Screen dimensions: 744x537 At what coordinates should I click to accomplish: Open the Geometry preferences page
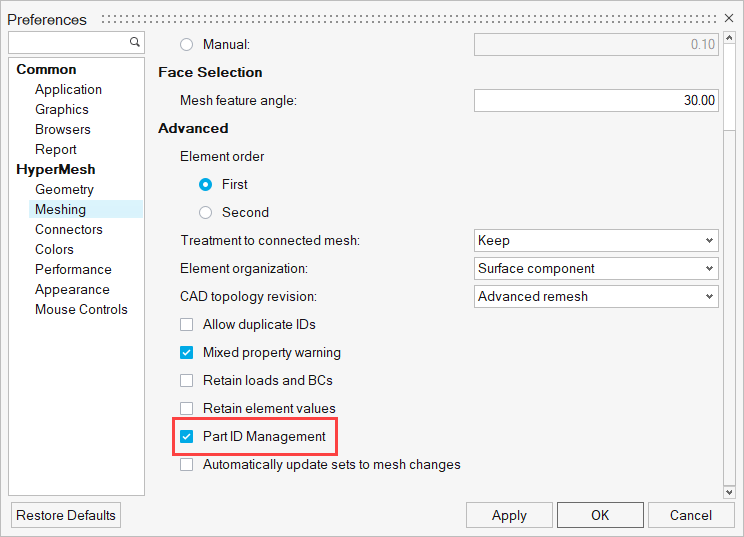pyautogui.click(x=64, y=190)
